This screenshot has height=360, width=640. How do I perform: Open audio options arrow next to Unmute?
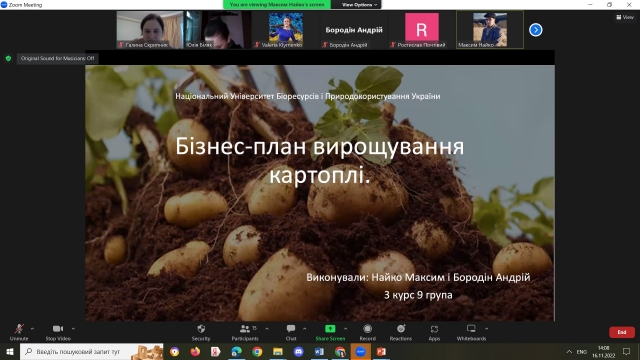coord(32,329)
